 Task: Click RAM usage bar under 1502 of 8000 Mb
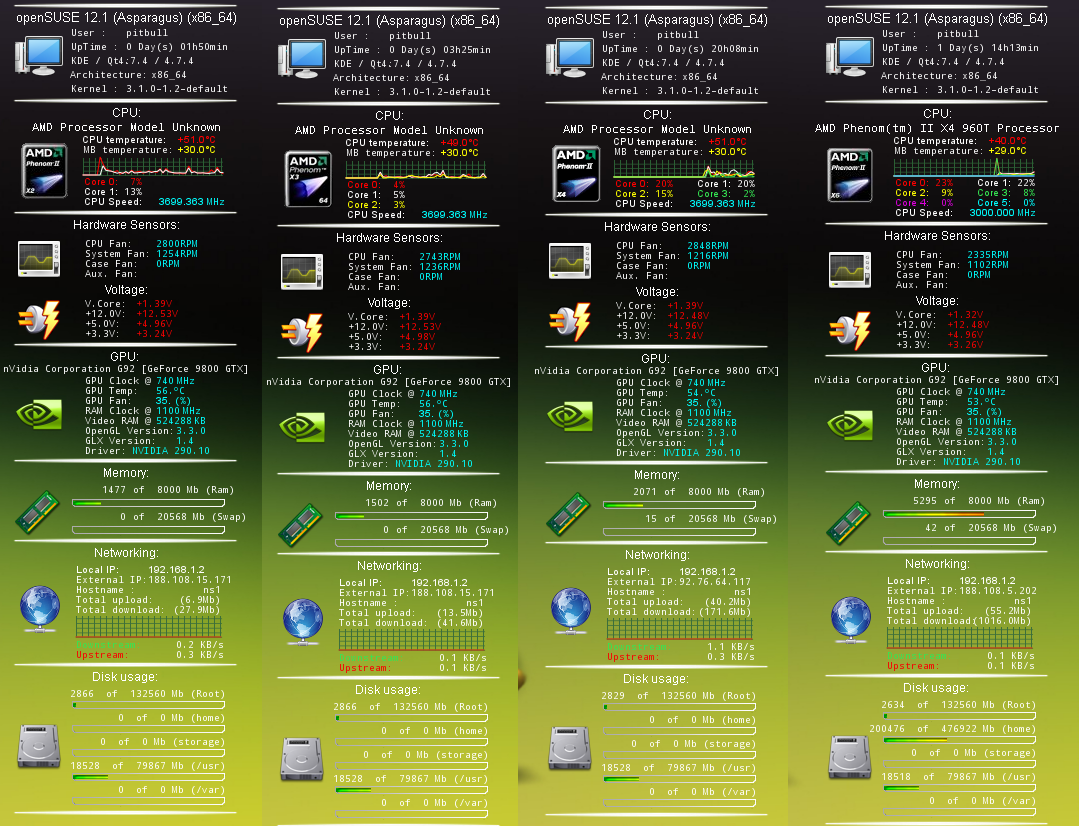click(x=411, y=516)
